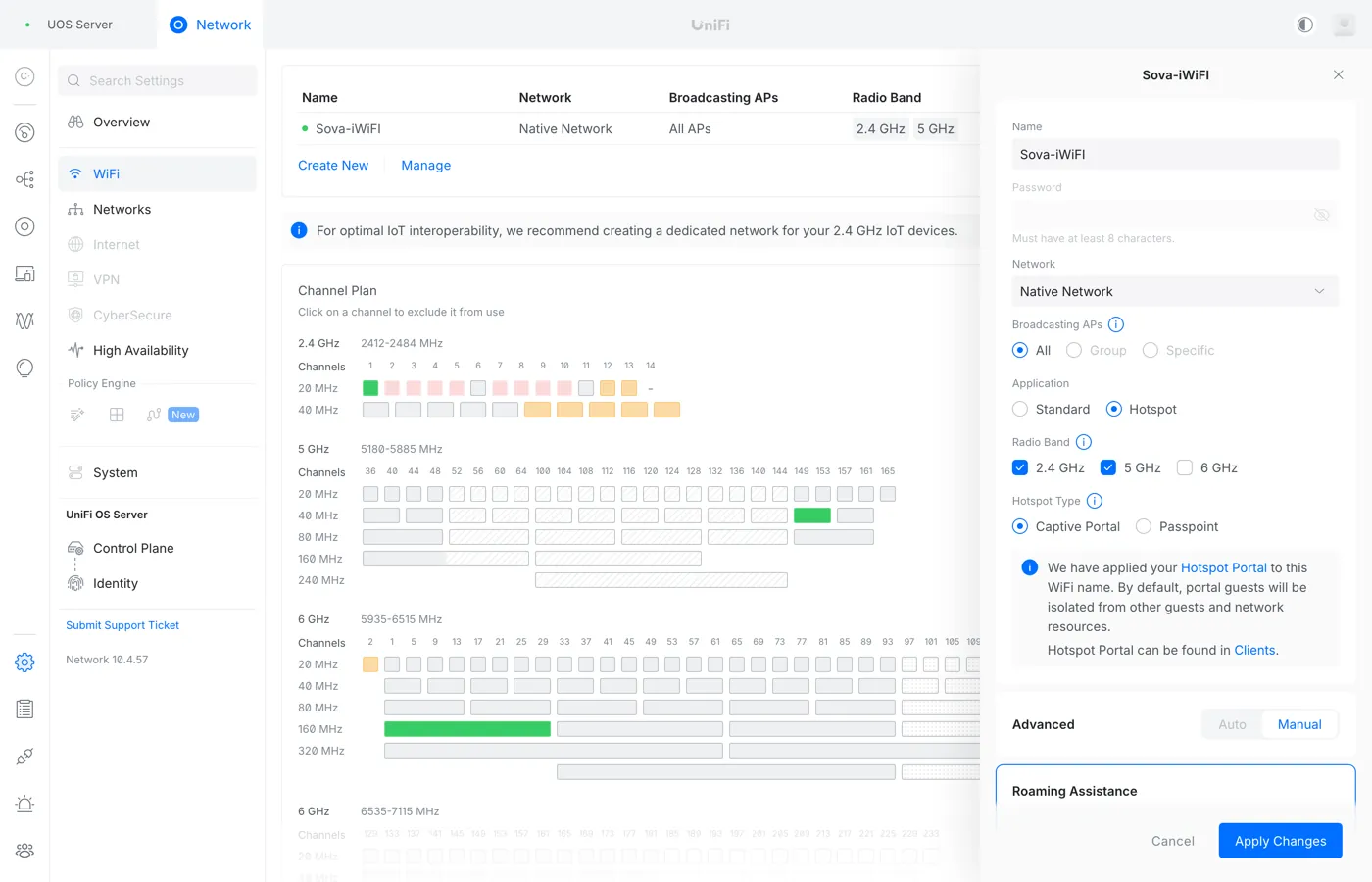The height and width of the screenshot is (882, 1372).
Task: Click green 6 GHz 160 MHz channel block
Action: point(467,729)
